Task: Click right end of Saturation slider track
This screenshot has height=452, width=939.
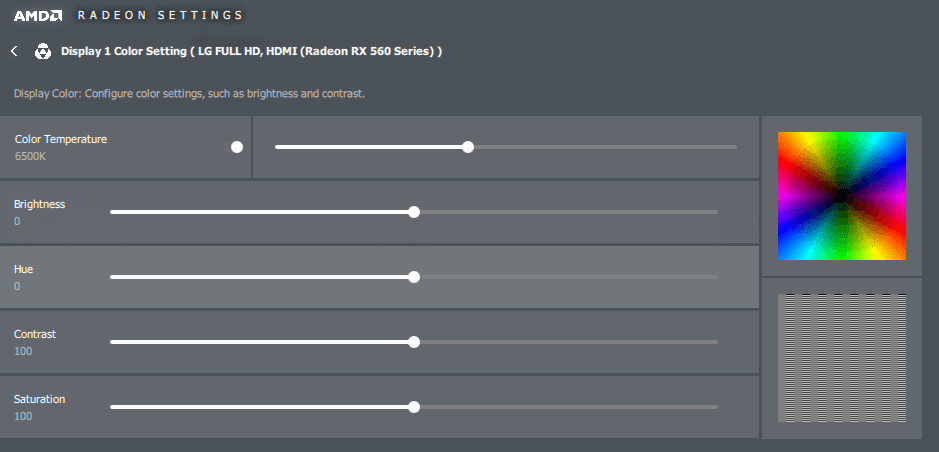Action: click(715, 407)
